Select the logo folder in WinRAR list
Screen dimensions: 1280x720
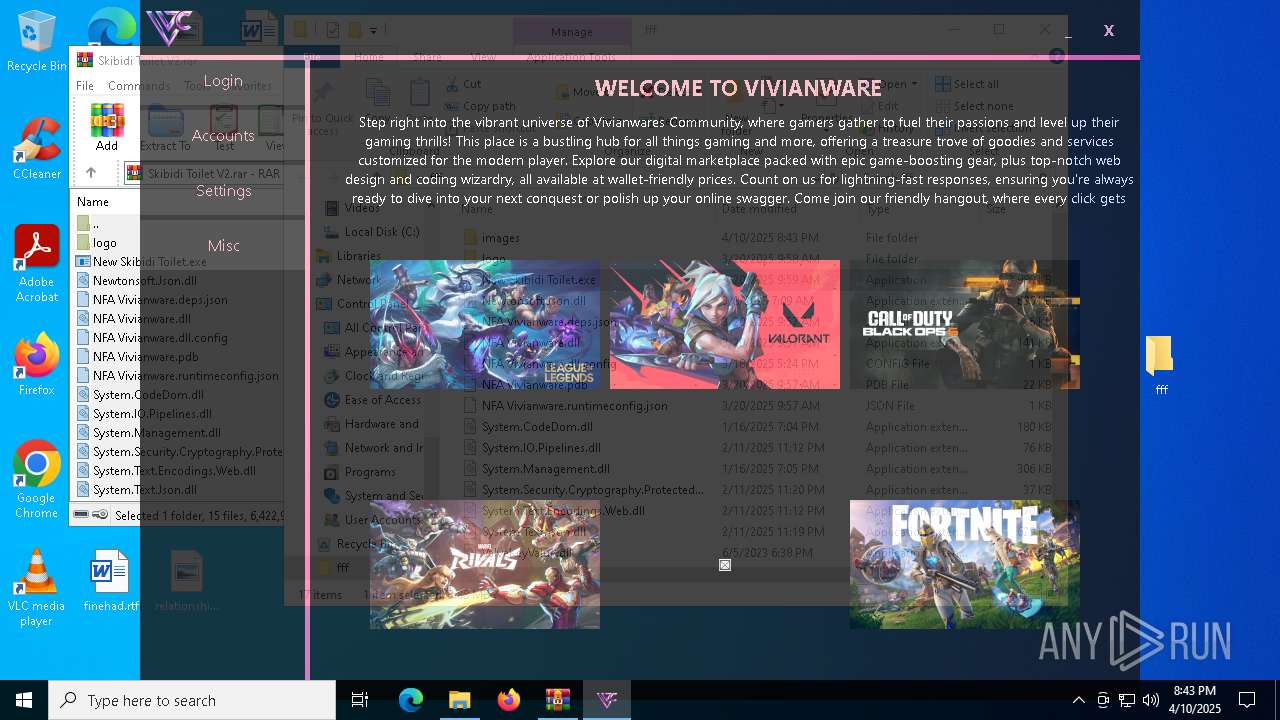(x=97, y=243)
